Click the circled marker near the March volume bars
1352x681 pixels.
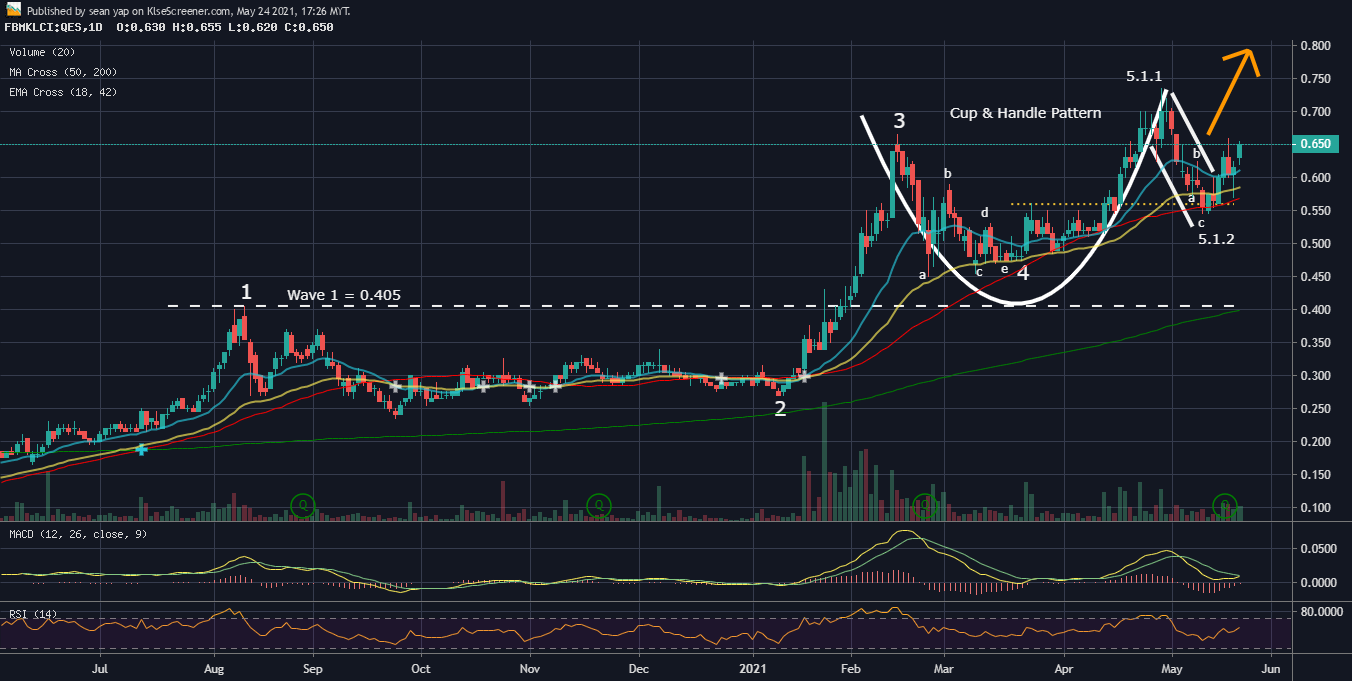tap(924, 506)
